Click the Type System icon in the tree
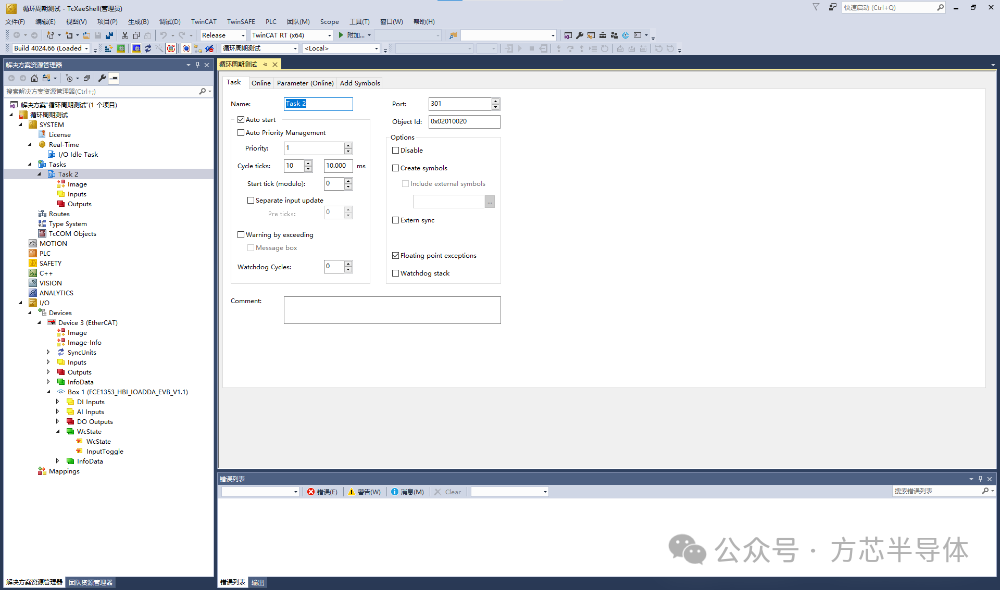This screenshot has height=590, width=1000. (41, 224)
